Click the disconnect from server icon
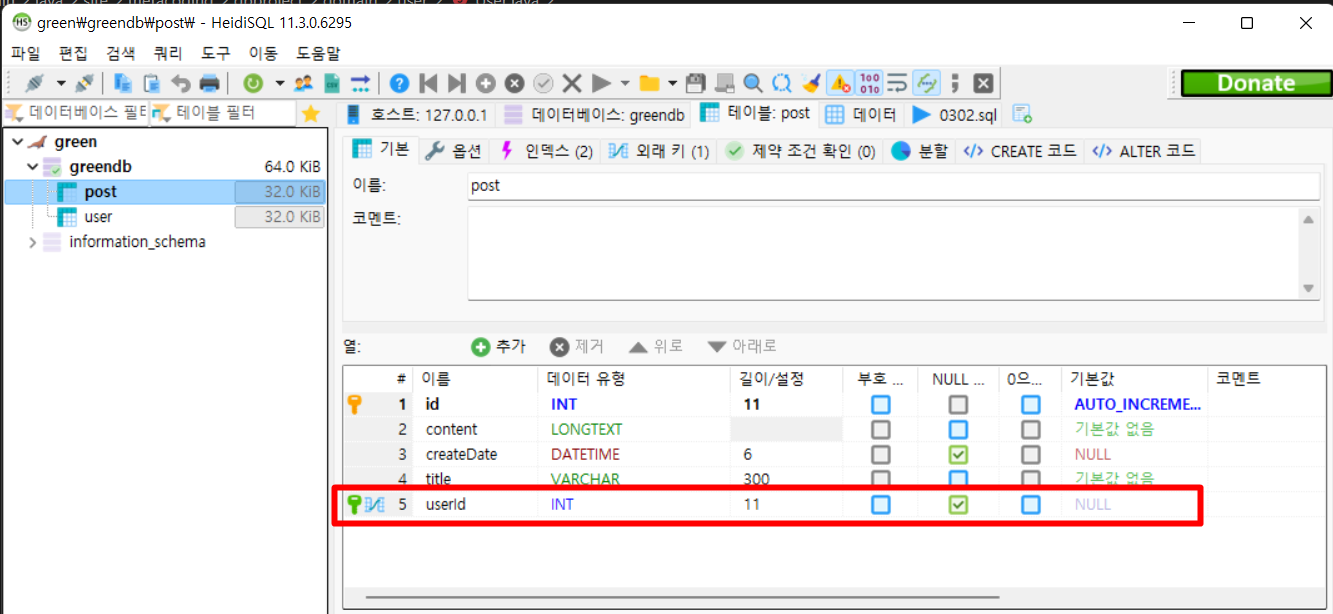Screen dimensions: 1333x614 (85, 83)
